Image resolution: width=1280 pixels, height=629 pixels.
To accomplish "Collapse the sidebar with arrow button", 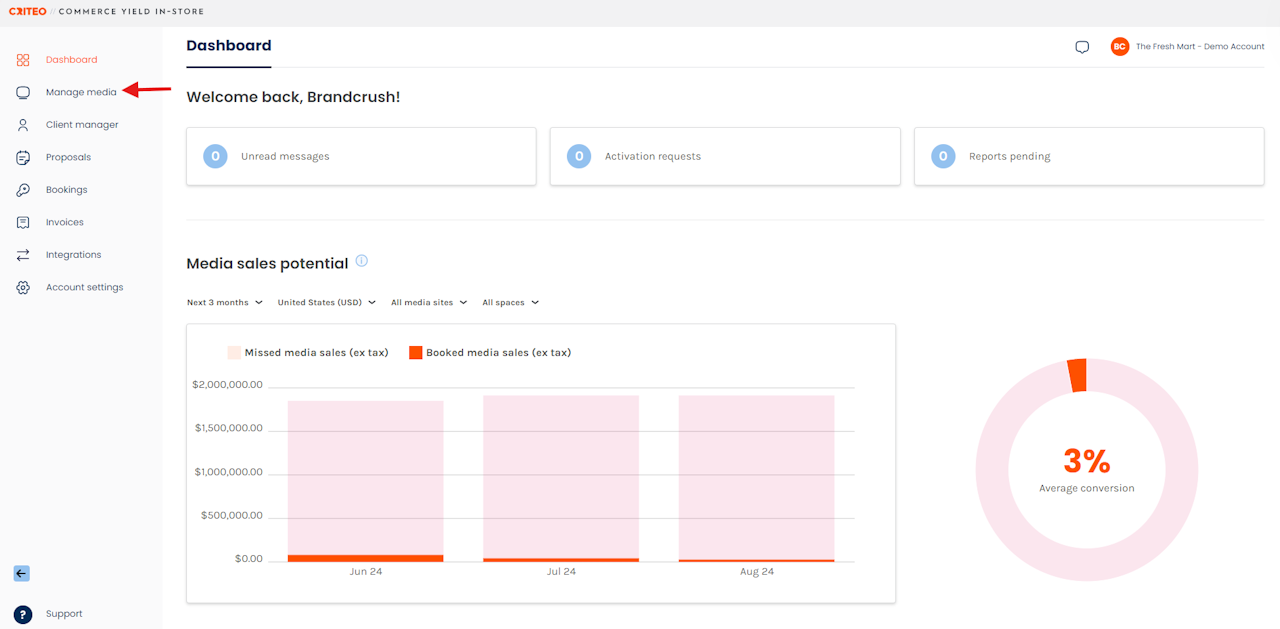I will [x=22, y=574].
